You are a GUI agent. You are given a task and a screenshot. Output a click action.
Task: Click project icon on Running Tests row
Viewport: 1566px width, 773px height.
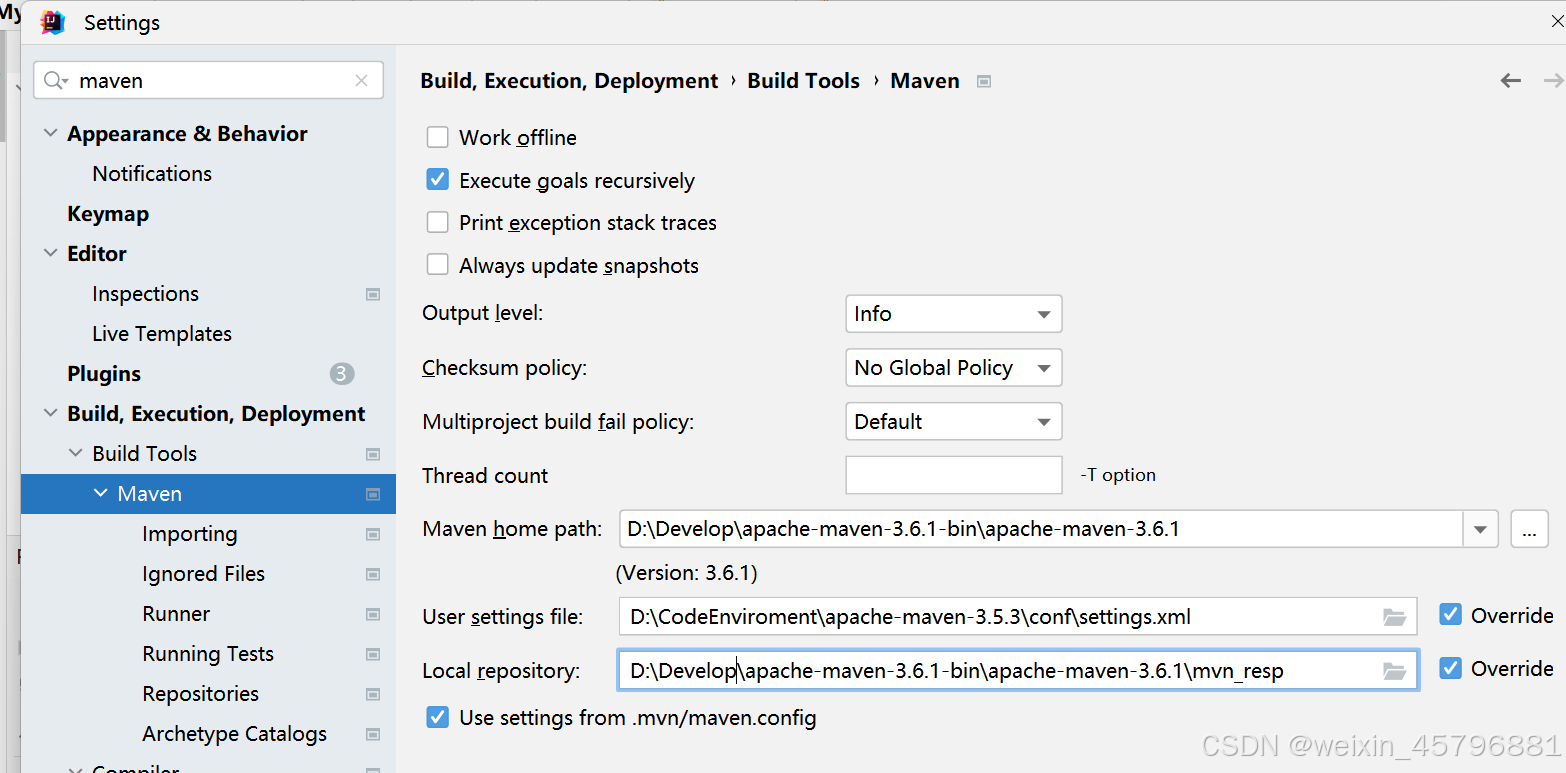point(373,654)
